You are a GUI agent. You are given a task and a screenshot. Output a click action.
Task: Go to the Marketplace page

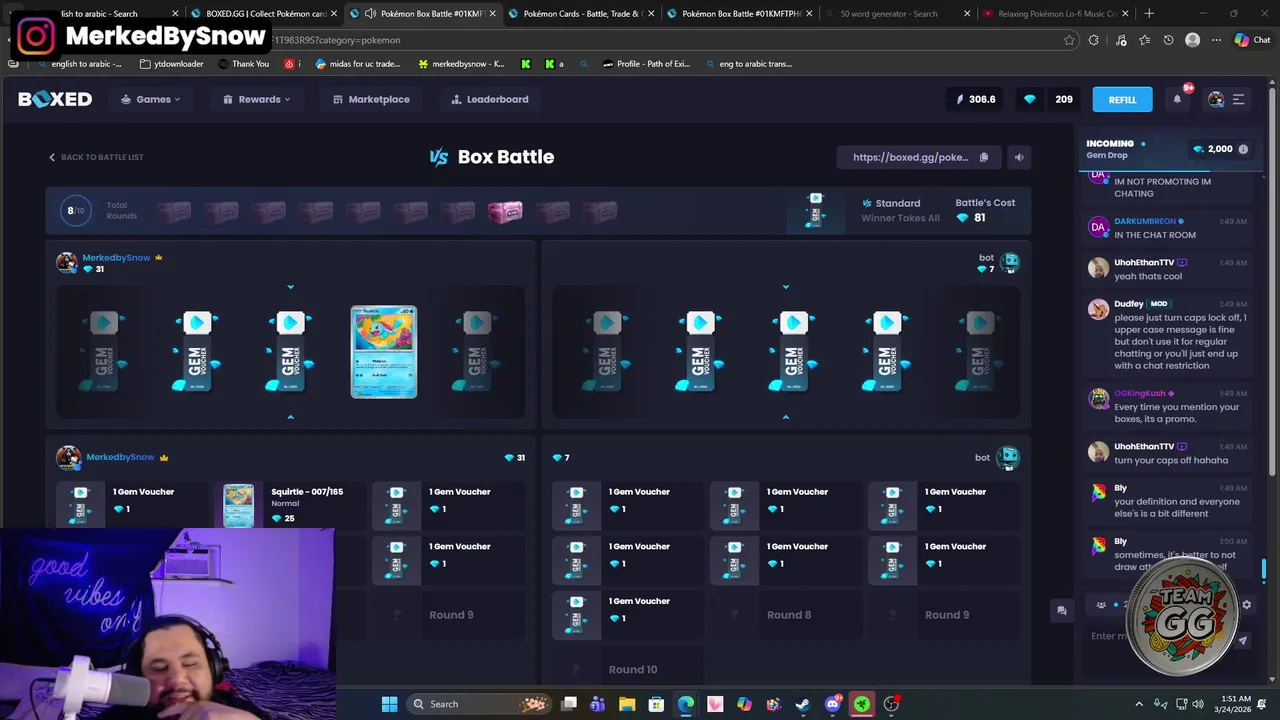pos(371,99)
